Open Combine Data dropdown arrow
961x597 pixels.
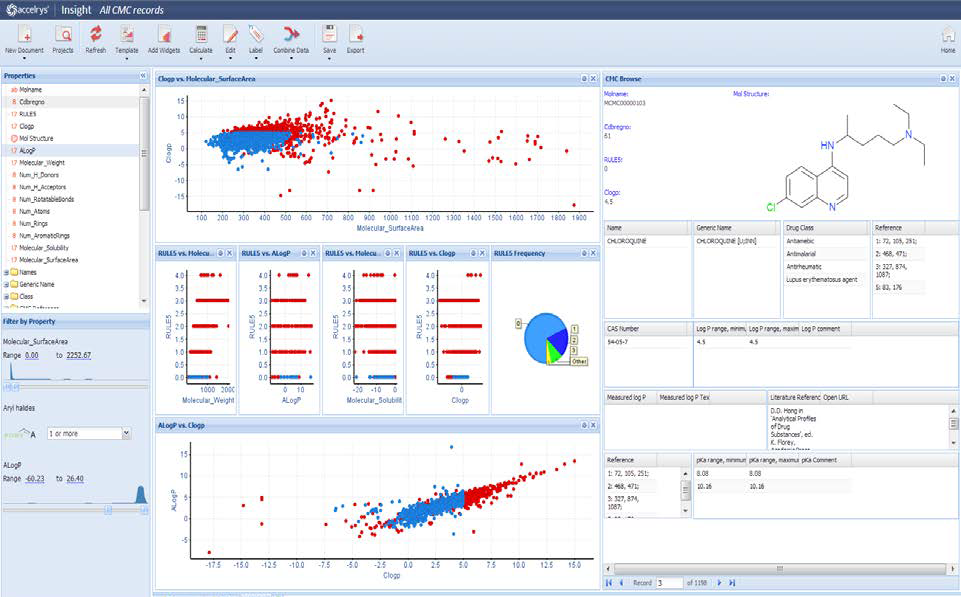click(291, 58)
